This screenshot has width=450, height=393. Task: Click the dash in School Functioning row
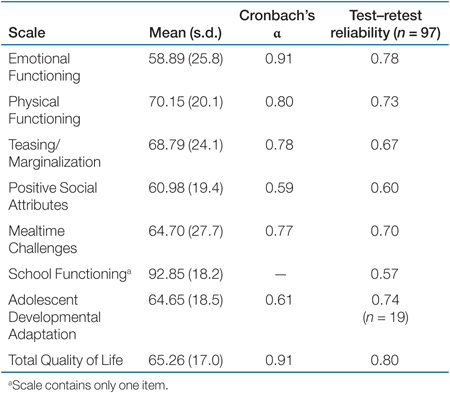click(x=280, y=275)
